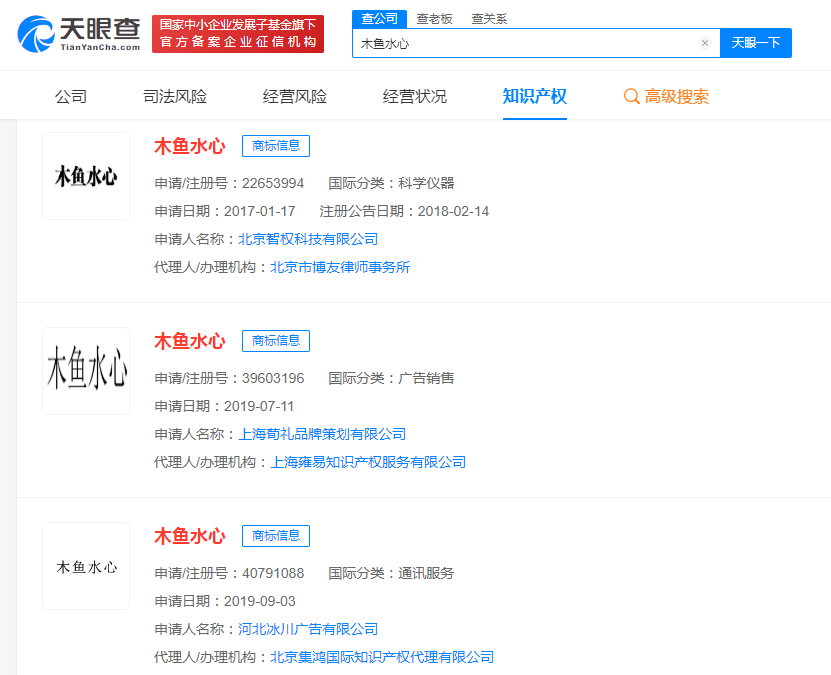Open the 经营风险 tab
The image size is (831, 675).
pyautogui.click(x=295, y=96)
